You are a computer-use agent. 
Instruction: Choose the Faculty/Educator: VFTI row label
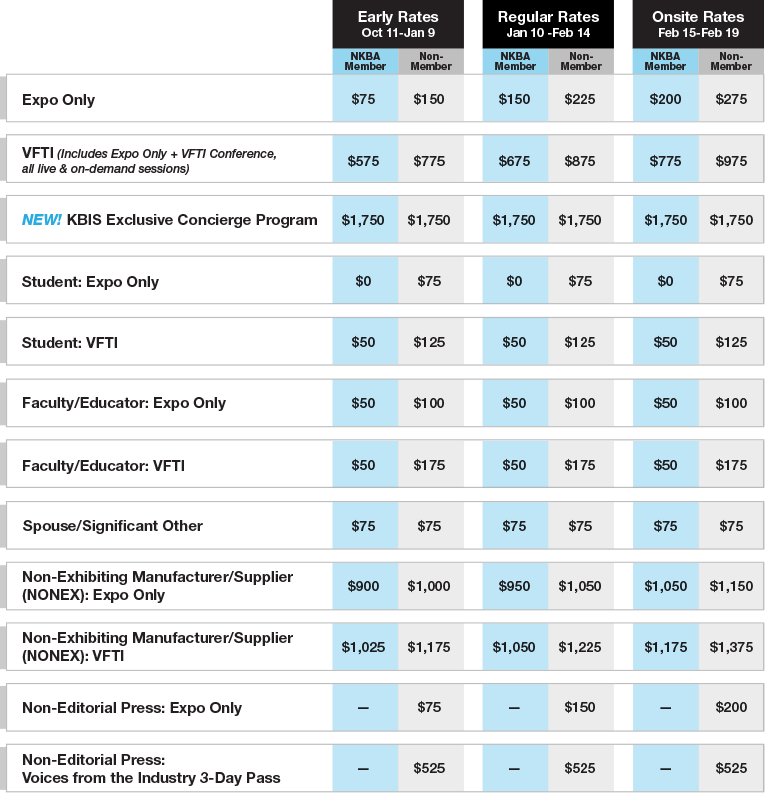103,465
